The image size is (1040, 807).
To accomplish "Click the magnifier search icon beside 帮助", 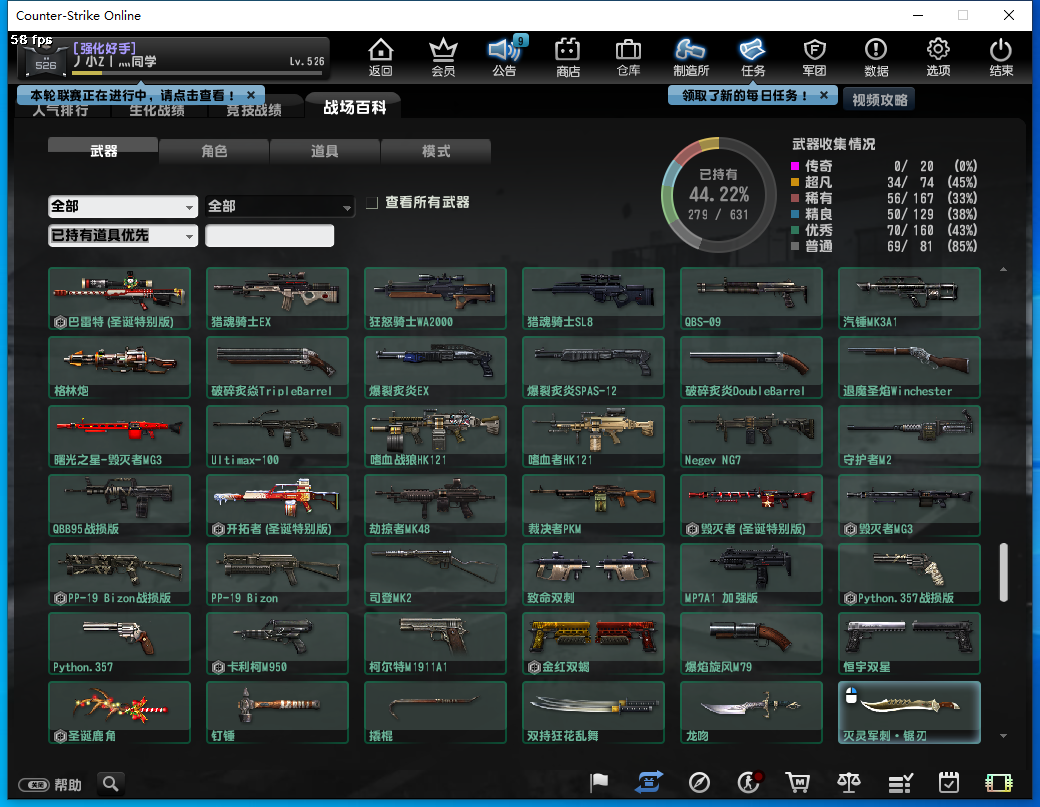I will [x=110, y=783].
